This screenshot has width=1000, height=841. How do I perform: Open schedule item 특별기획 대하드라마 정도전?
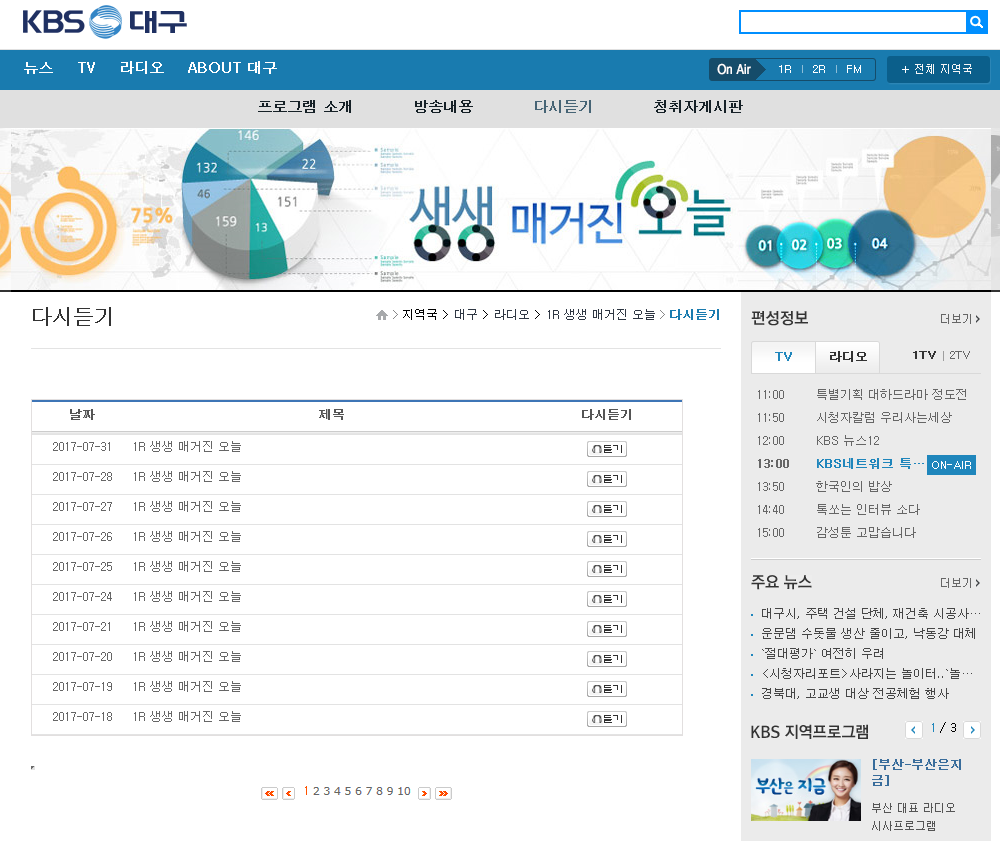pos(892,395)
